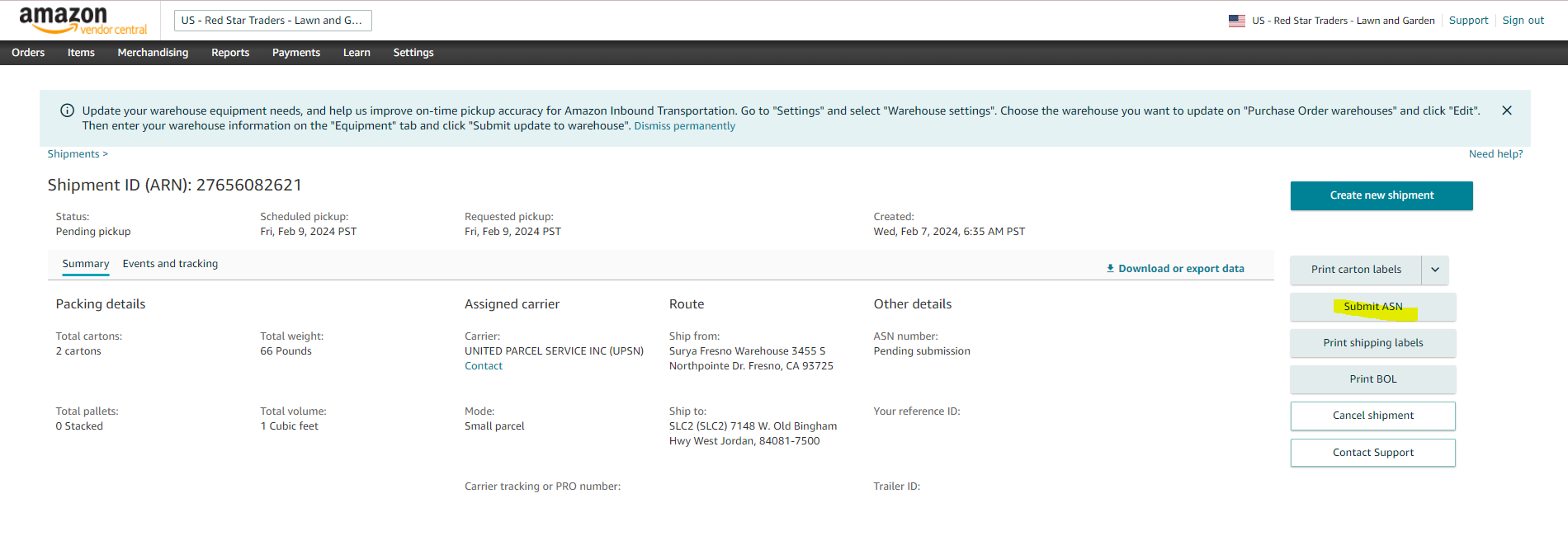Open the Orders menu
Screen dimensions: 1568x536
coord(28,53)
